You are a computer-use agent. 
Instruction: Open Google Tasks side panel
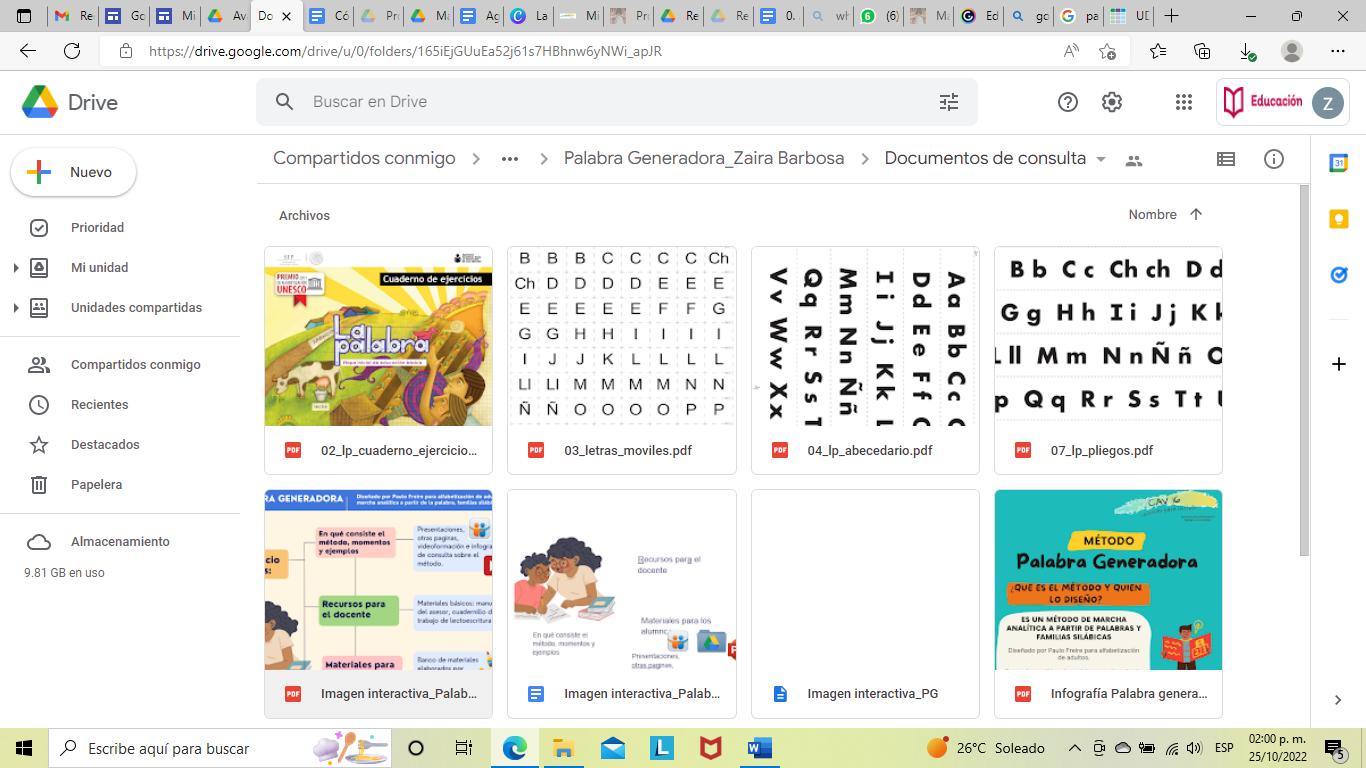1339,275
